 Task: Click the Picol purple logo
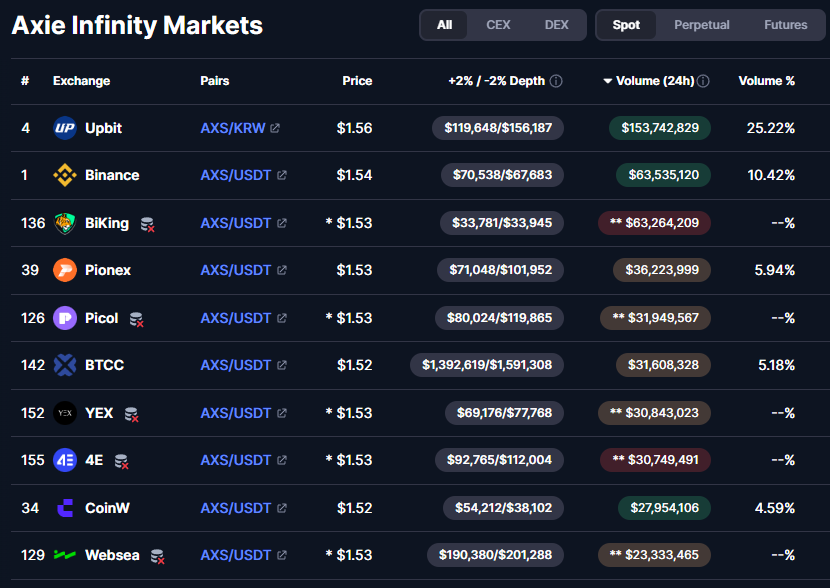65,318
